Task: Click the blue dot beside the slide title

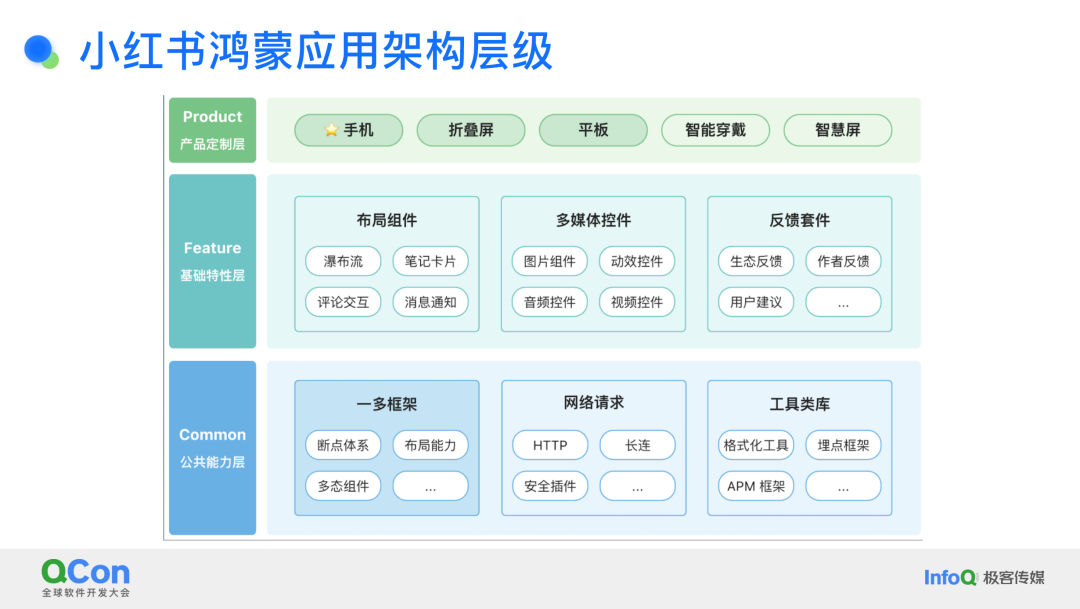Action: 39,50
